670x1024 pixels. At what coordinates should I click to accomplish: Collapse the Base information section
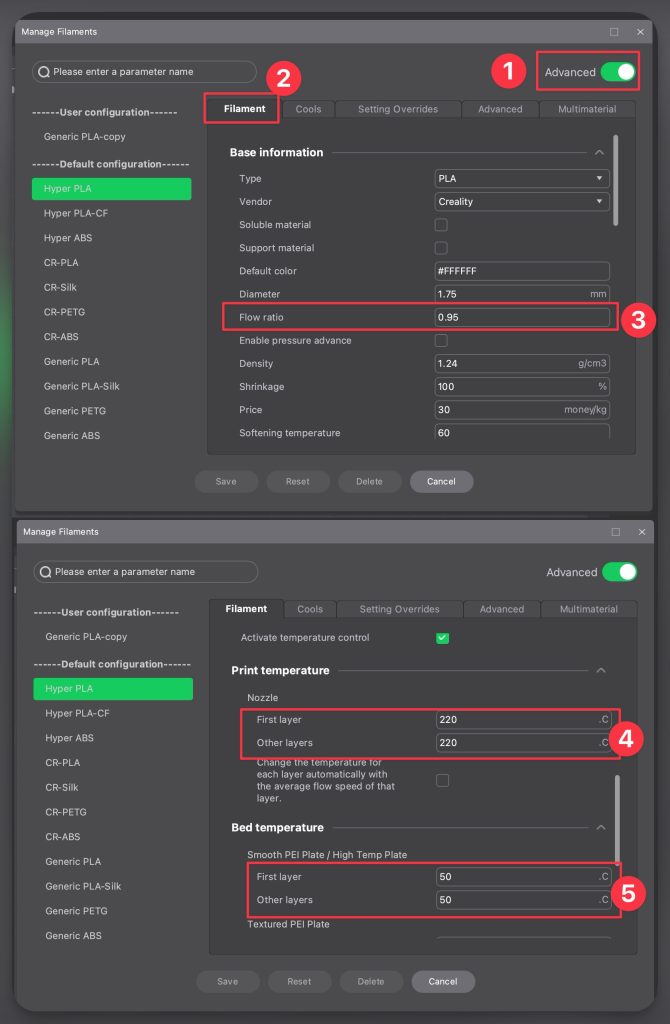click(599, 153)
